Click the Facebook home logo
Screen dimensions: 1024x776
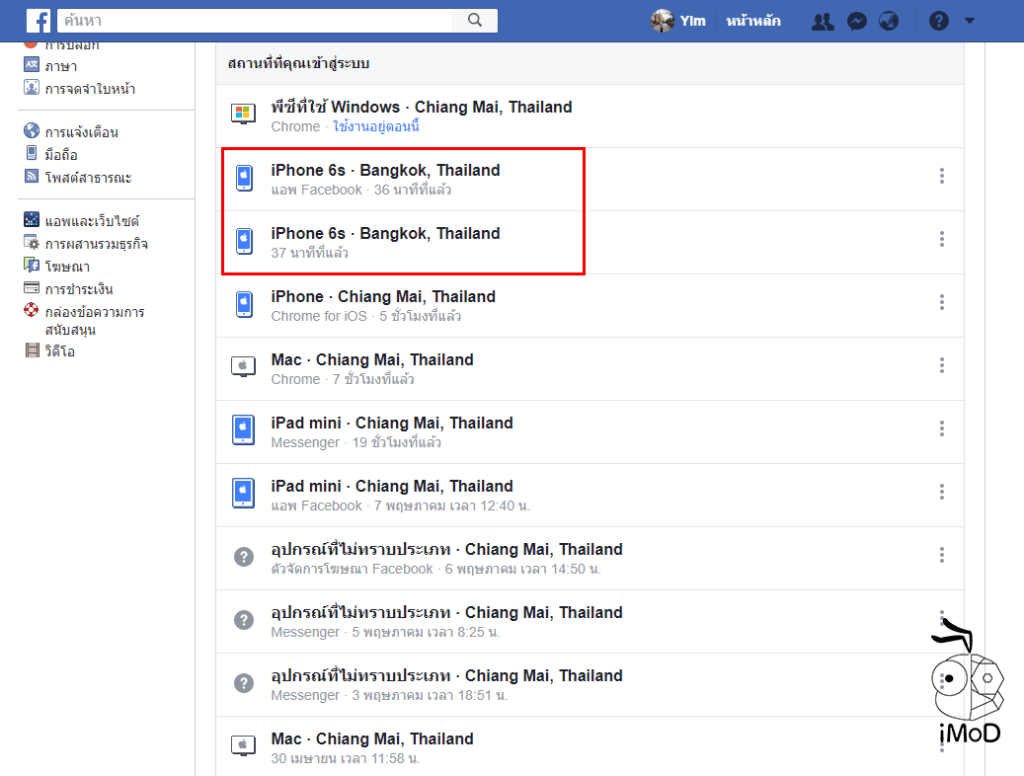click(38, 20)
